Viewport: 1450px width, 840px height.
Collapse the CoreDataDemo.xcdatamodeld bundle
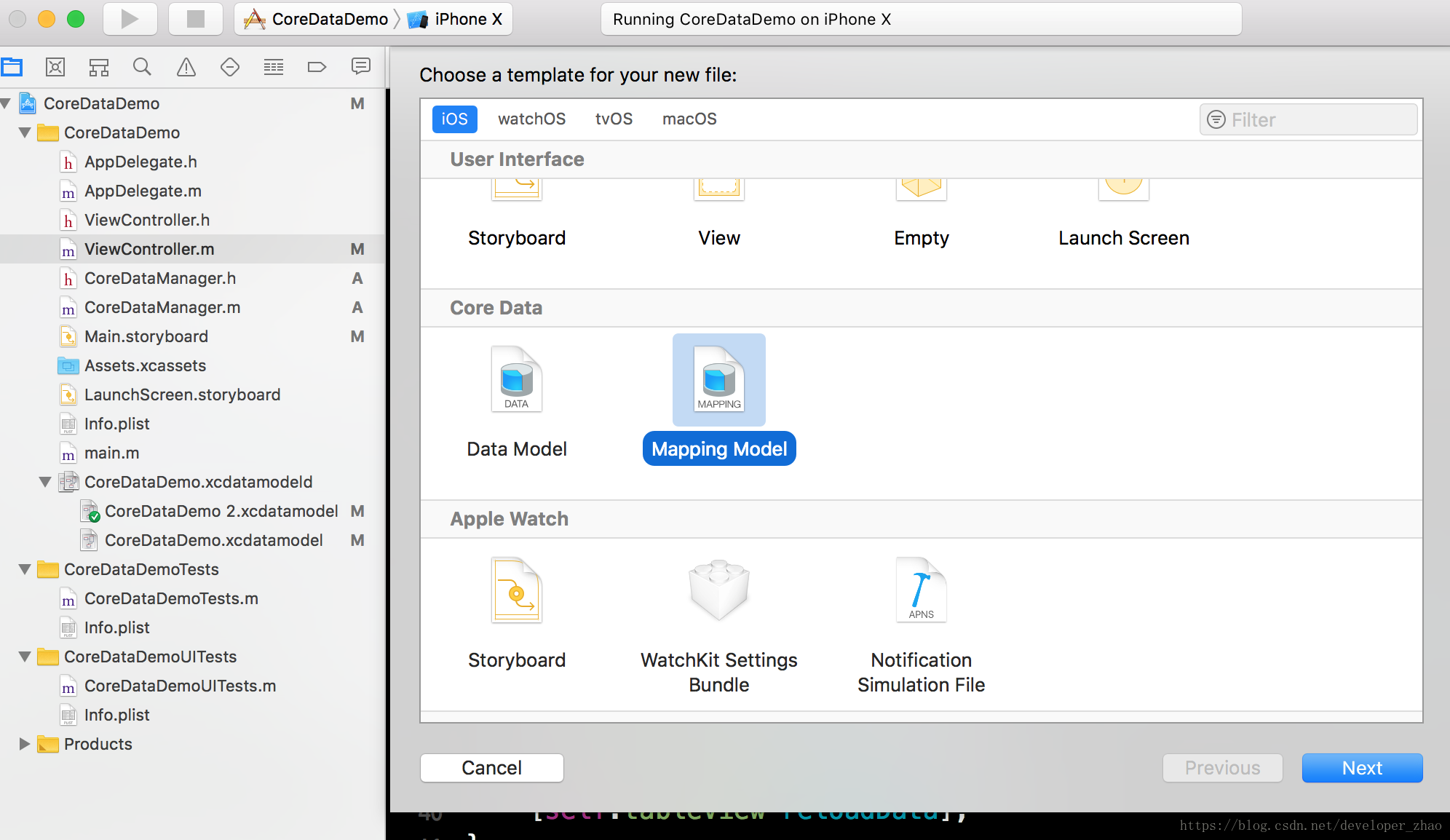coord(45,482)
